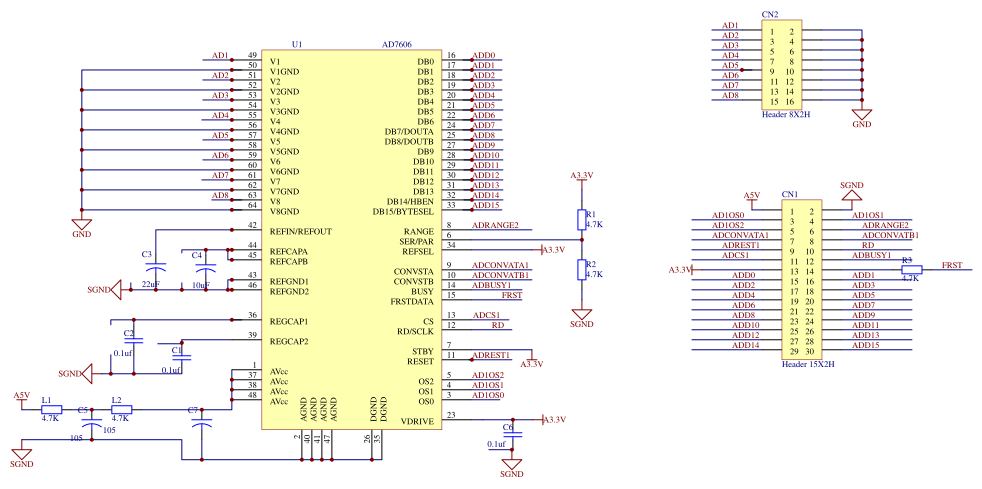Screen dimensions: 982x489
Task: Select the AD1 net label at pin V1
Action: click(x=220, y=56)
